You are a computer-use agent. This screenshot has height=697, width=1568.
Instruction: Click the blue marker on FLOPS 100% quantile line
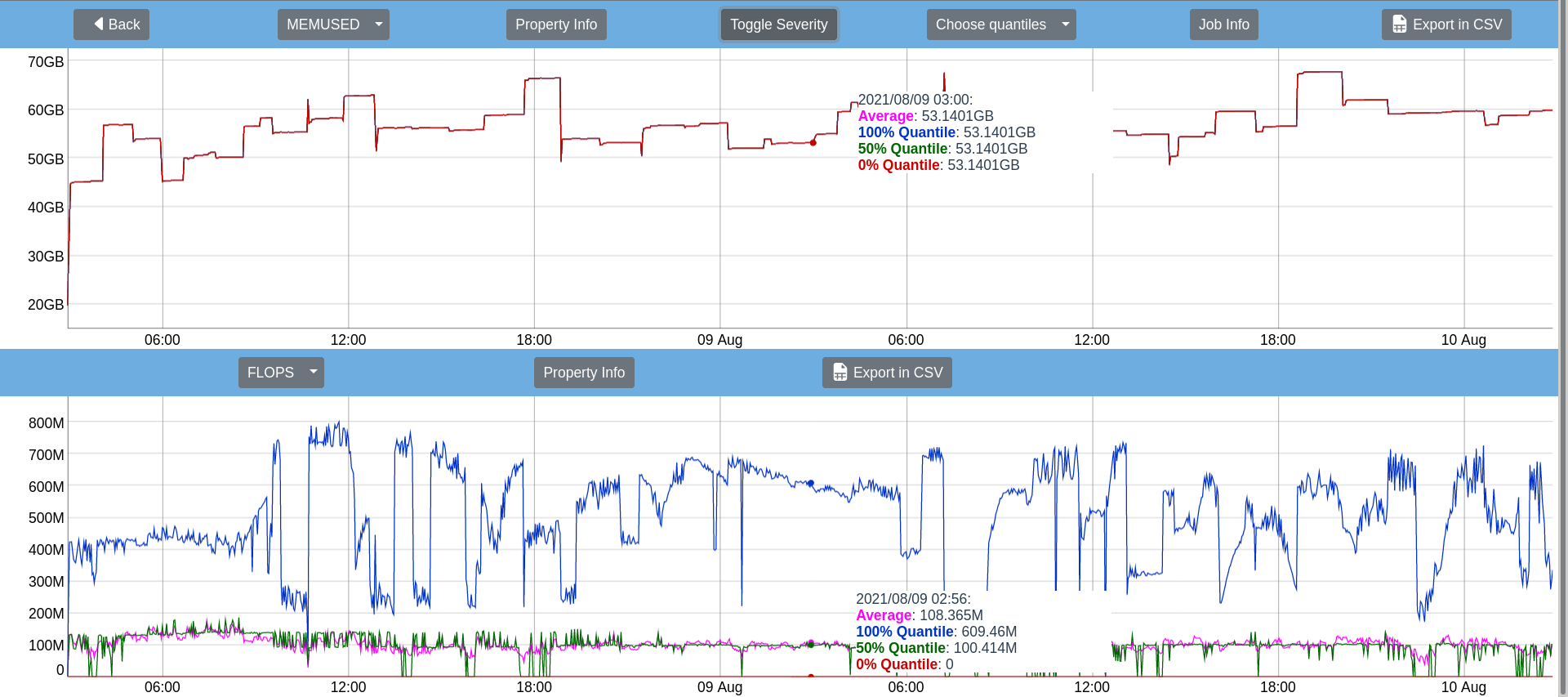tap(810, 484)
